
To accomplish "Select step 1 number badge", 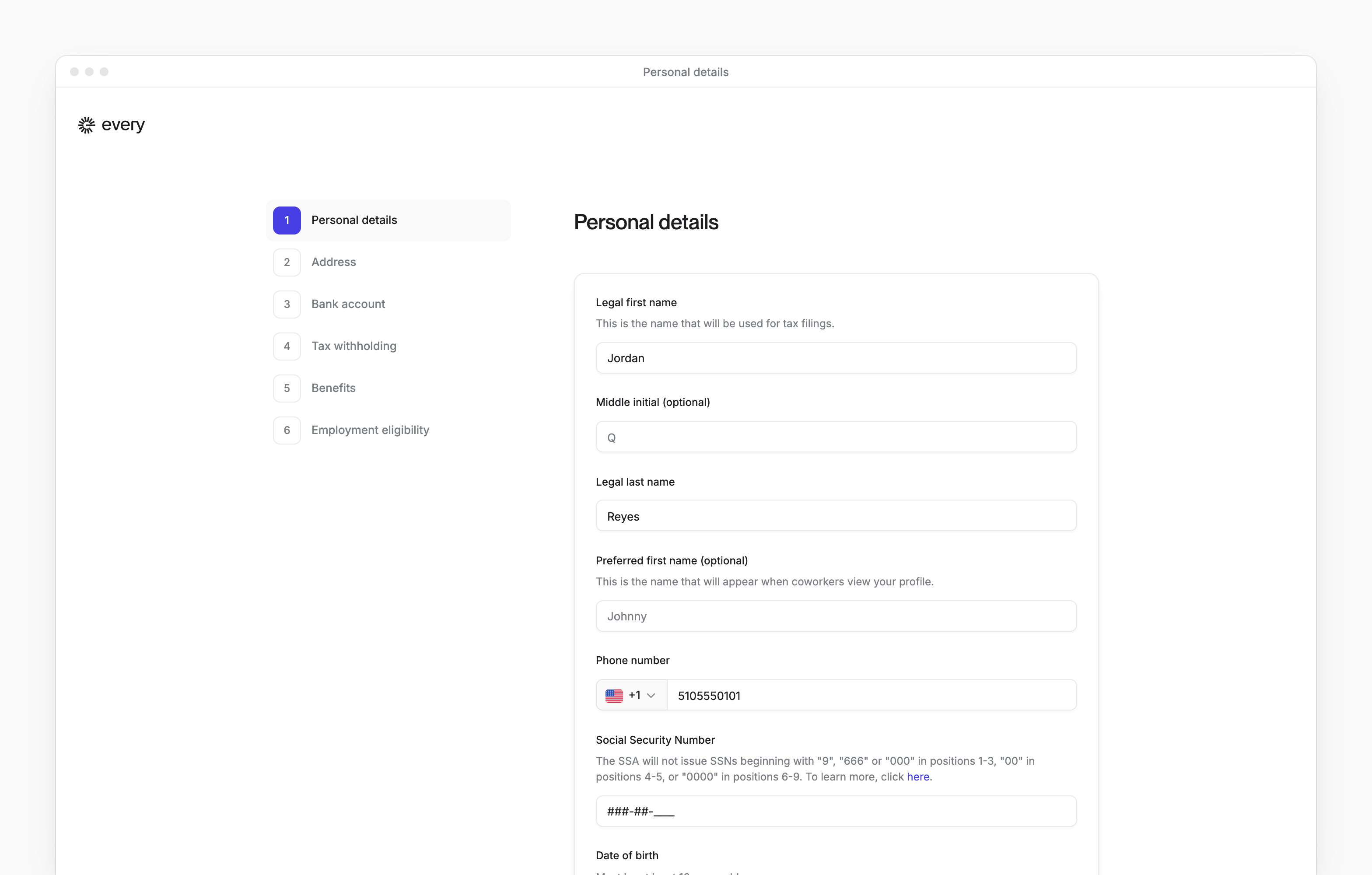I will (x=287, y=220).
